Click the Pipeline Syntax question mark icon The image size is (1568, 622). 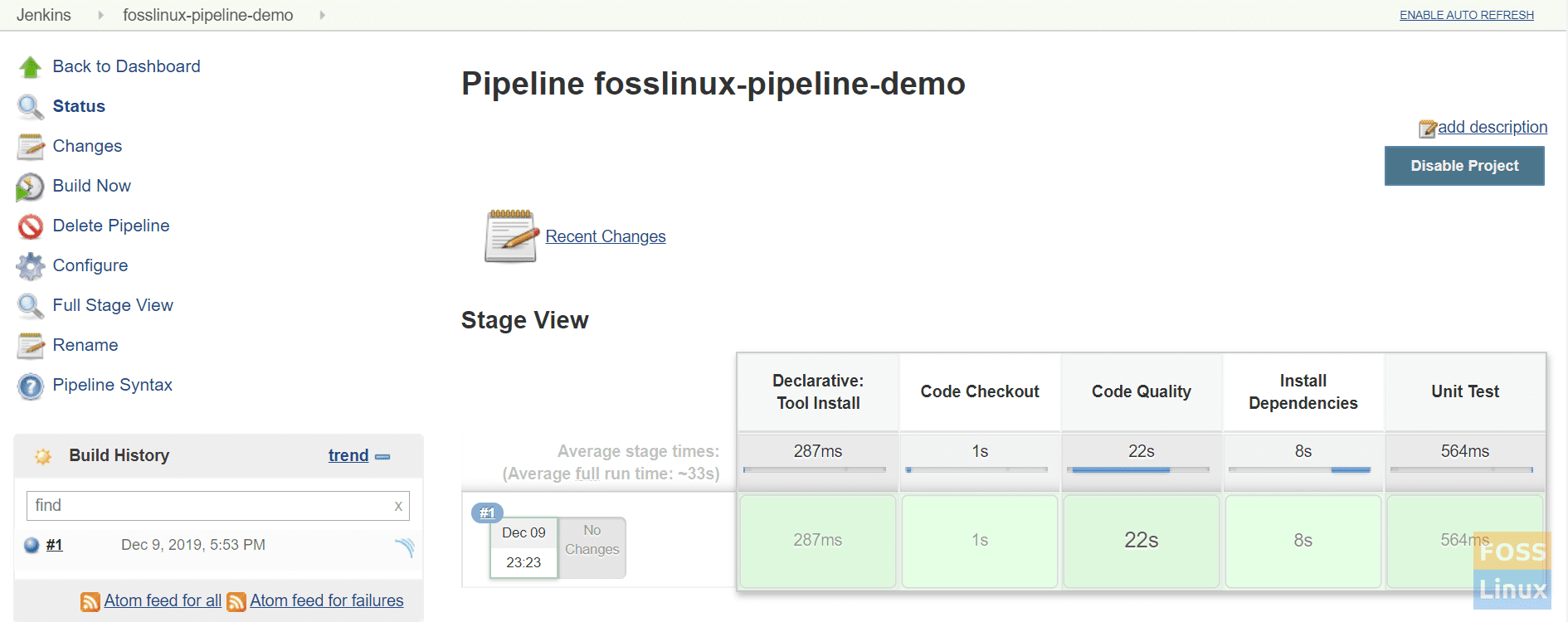31,386
